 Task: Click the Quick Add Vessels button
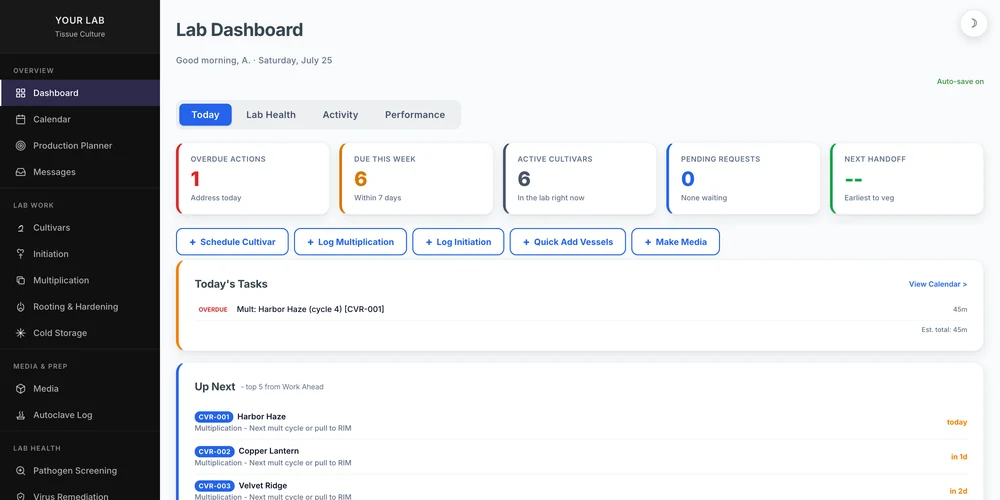(x=568, y=242)
